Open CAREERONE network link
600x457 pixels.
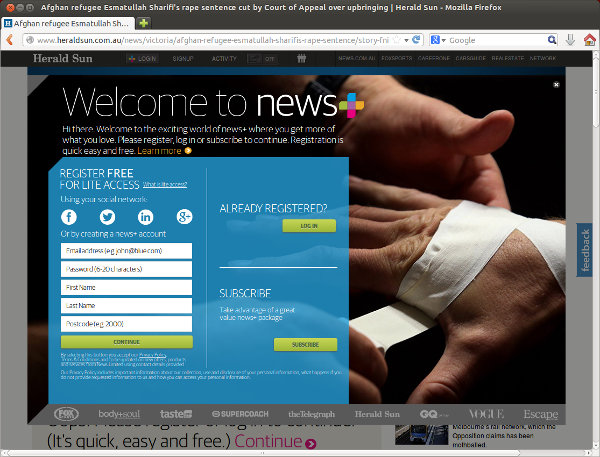434,58
